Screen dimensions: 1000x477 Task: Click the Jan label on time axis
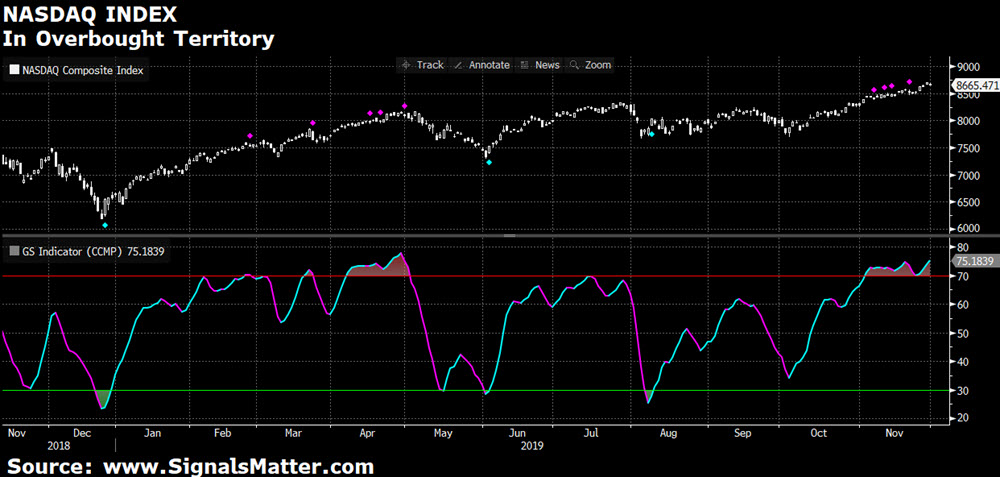click(x=152, y=434)
